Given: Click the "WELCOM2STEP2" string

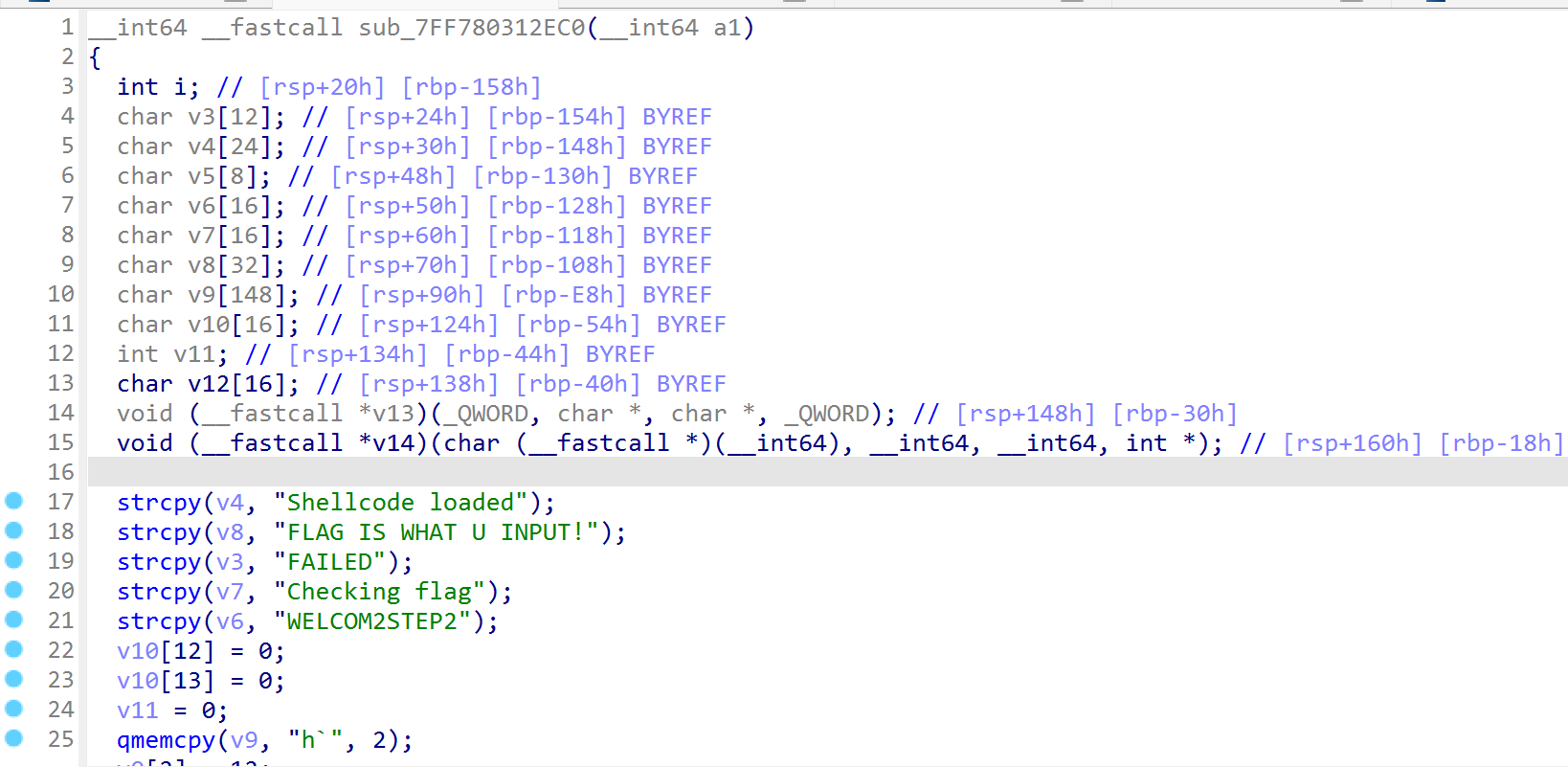Looking at the screenshot, I should click(371, 621).
